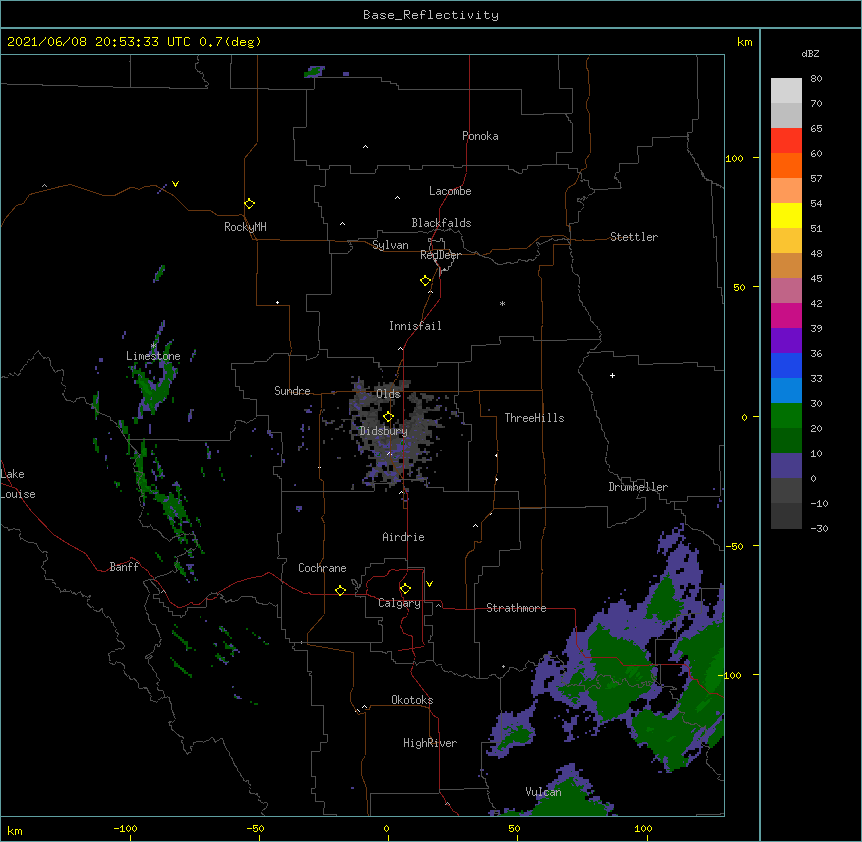Viewport: 862px width, 842px height.
Task: Click the Base_Reflectivity title
Action: 431,15
